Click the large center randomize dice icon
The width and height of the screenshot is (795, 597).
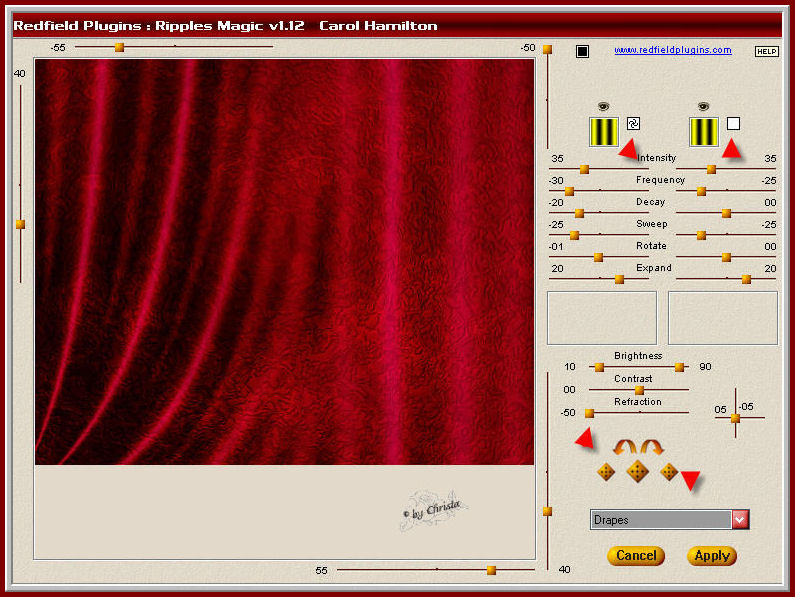pos(637,472)
